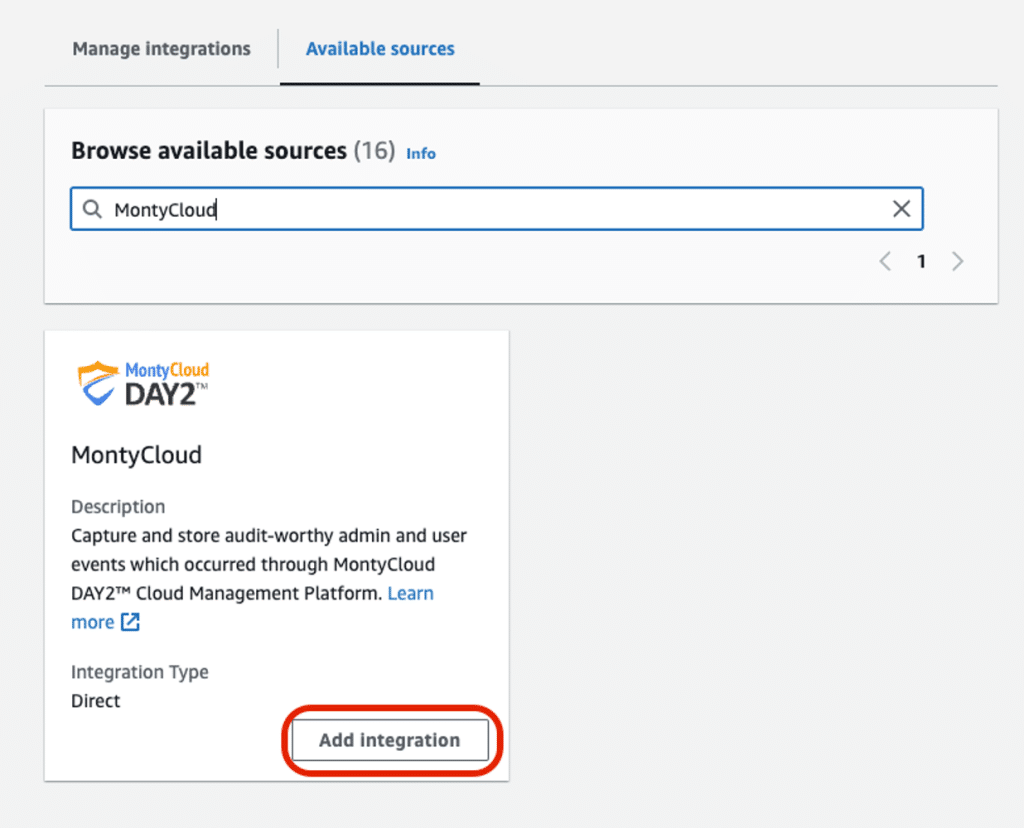1024x828 pixels.
Task: Click the (16) sources count
Action: coord(375,151)
